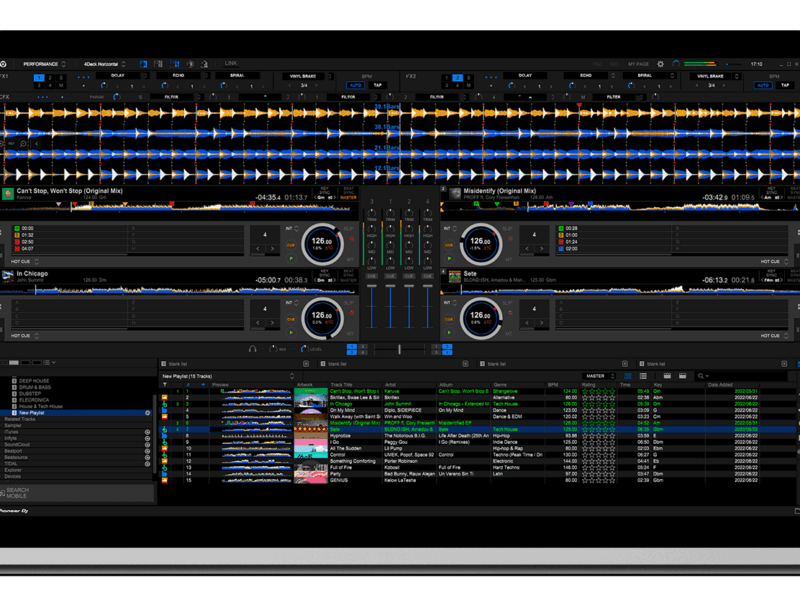The image size is (800, 600).
Task: Open the PERFORMANCE mode dropdown
Action: click(x=43, y=64)
